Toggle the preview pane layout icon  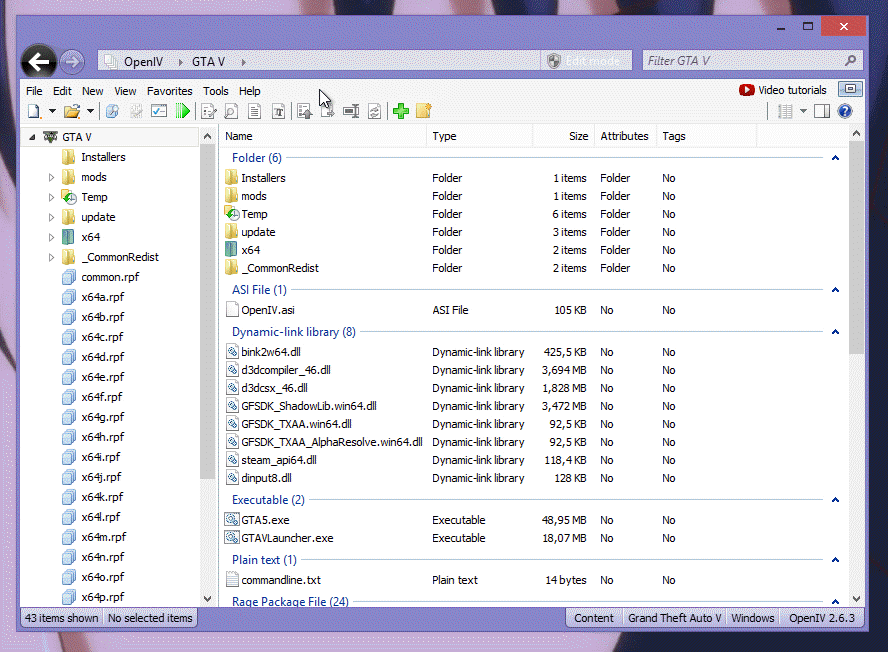pyautogui.click(x=822, y=111)
